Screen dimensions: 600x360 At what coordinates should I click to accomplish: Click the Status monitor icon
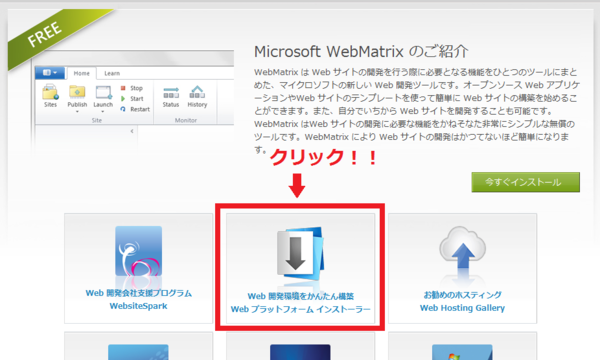point(171,93)
